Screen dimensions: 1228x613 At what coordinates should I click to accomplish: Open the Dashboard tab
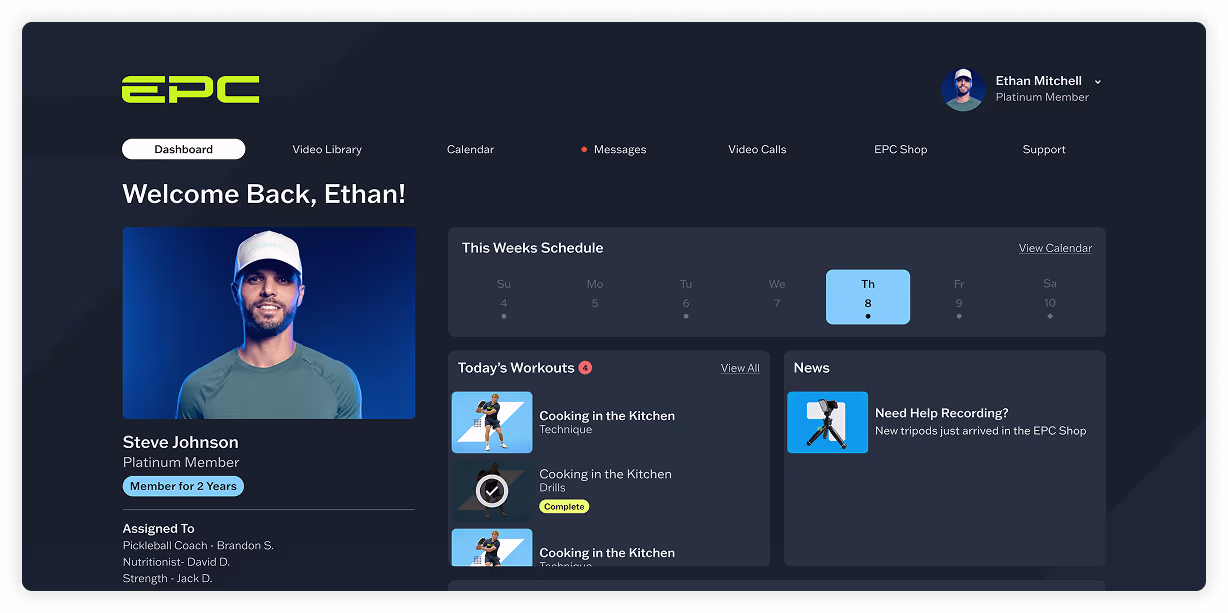click(183, 149)
